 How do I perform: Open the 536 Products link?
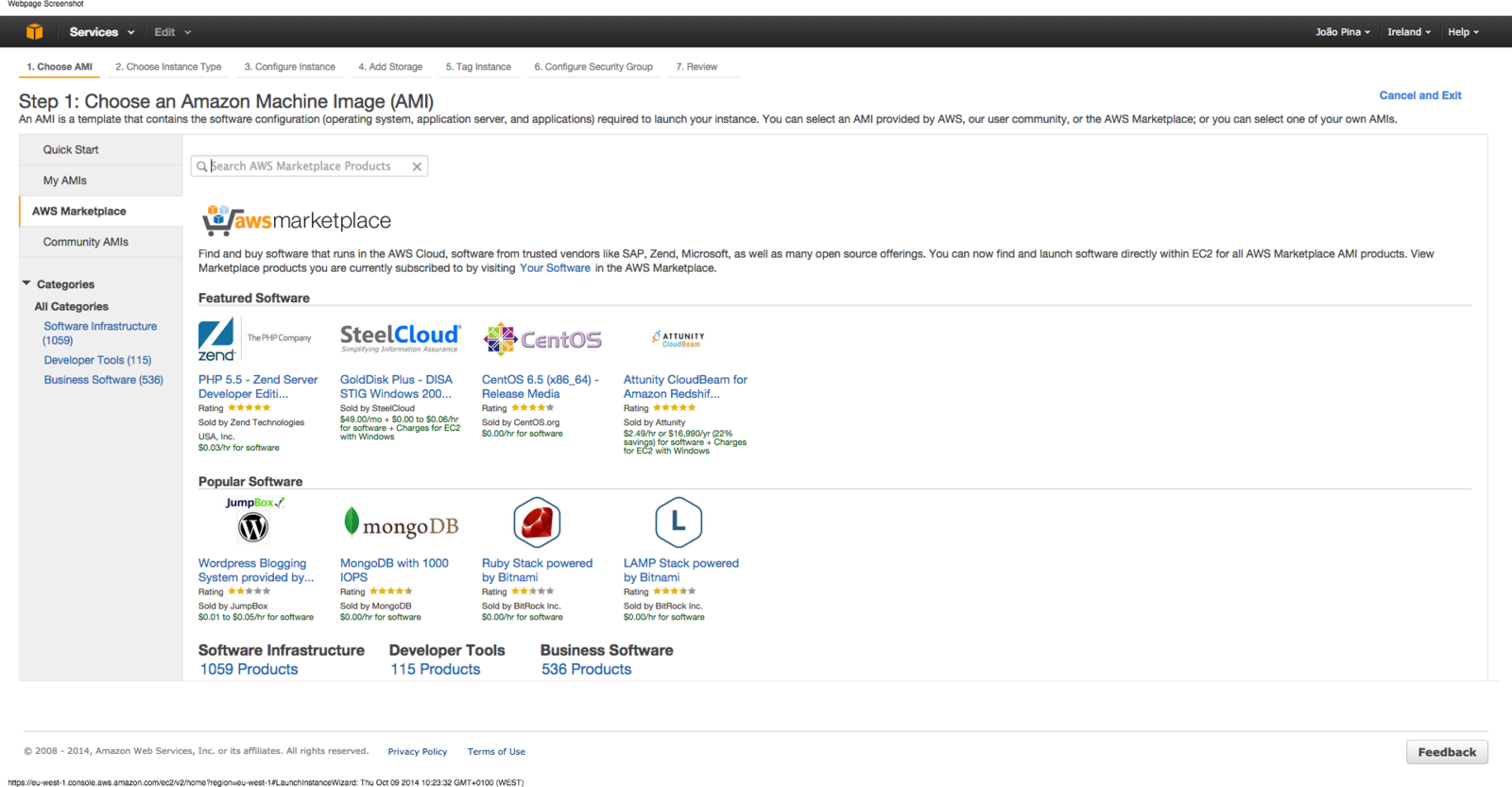(587, 669)
